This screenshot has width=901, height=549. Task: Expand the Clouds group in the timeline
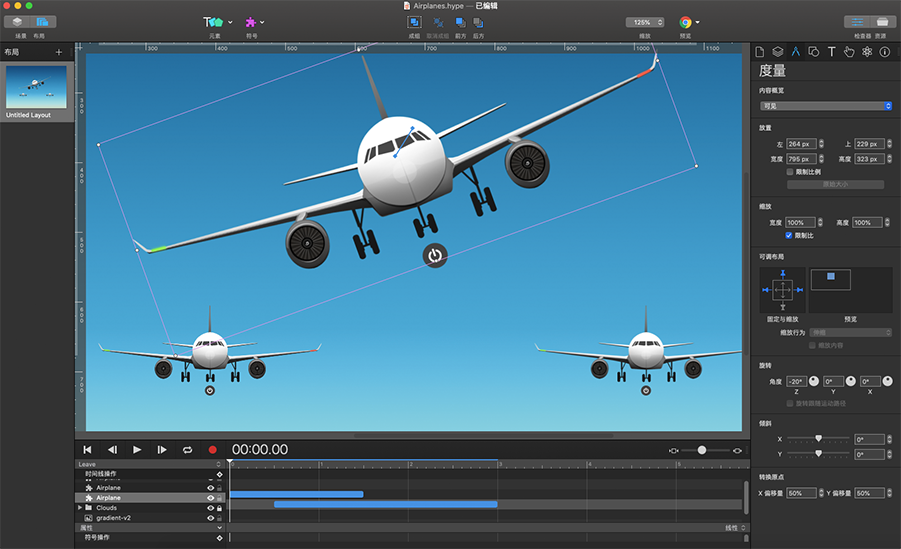80,508
